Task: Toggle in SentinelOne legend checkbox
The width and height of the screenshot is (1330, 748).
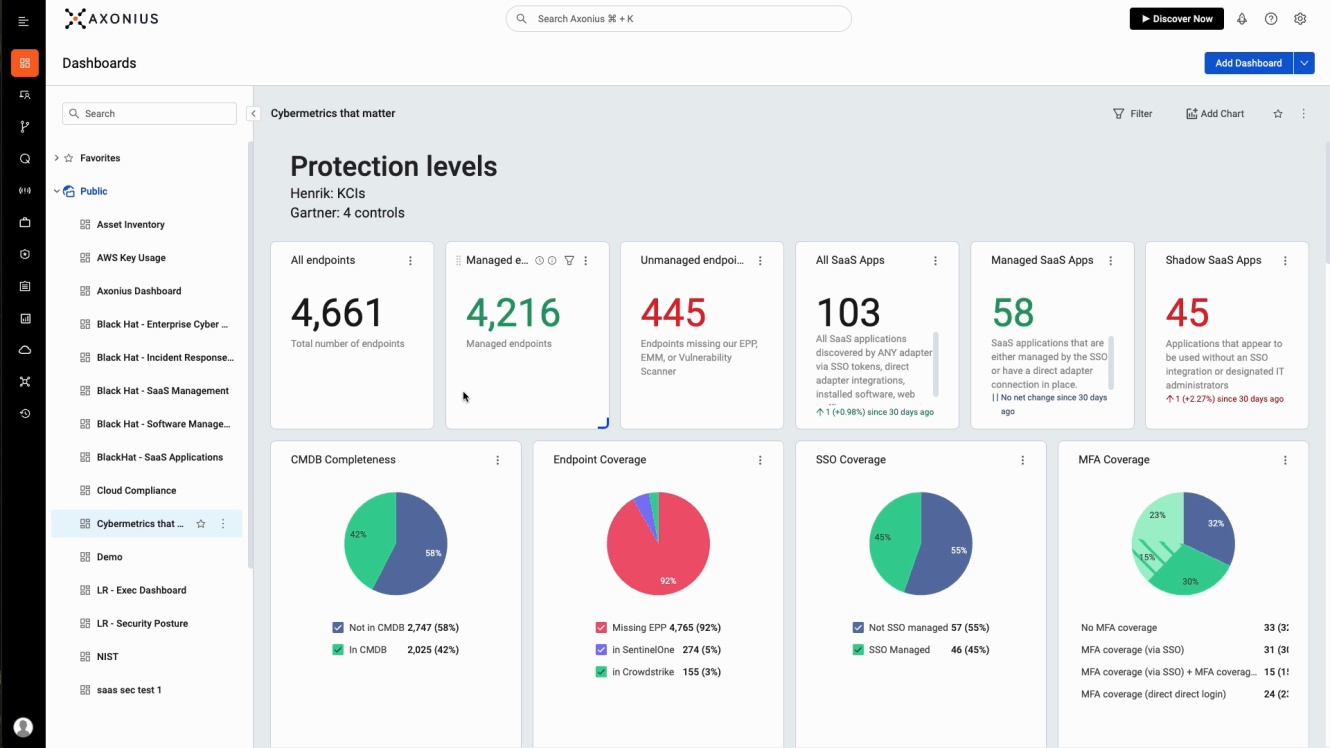Action: click(601, 650)
